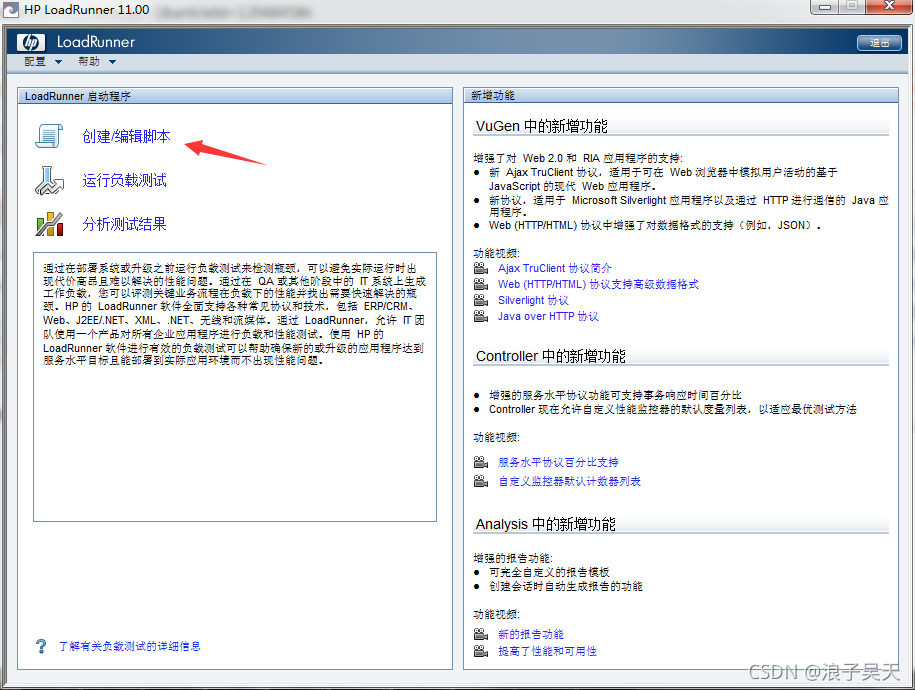This screenshot has width=915, height=690.
Task: Open Silverlight 协议 video link
Action: (533, 300)
